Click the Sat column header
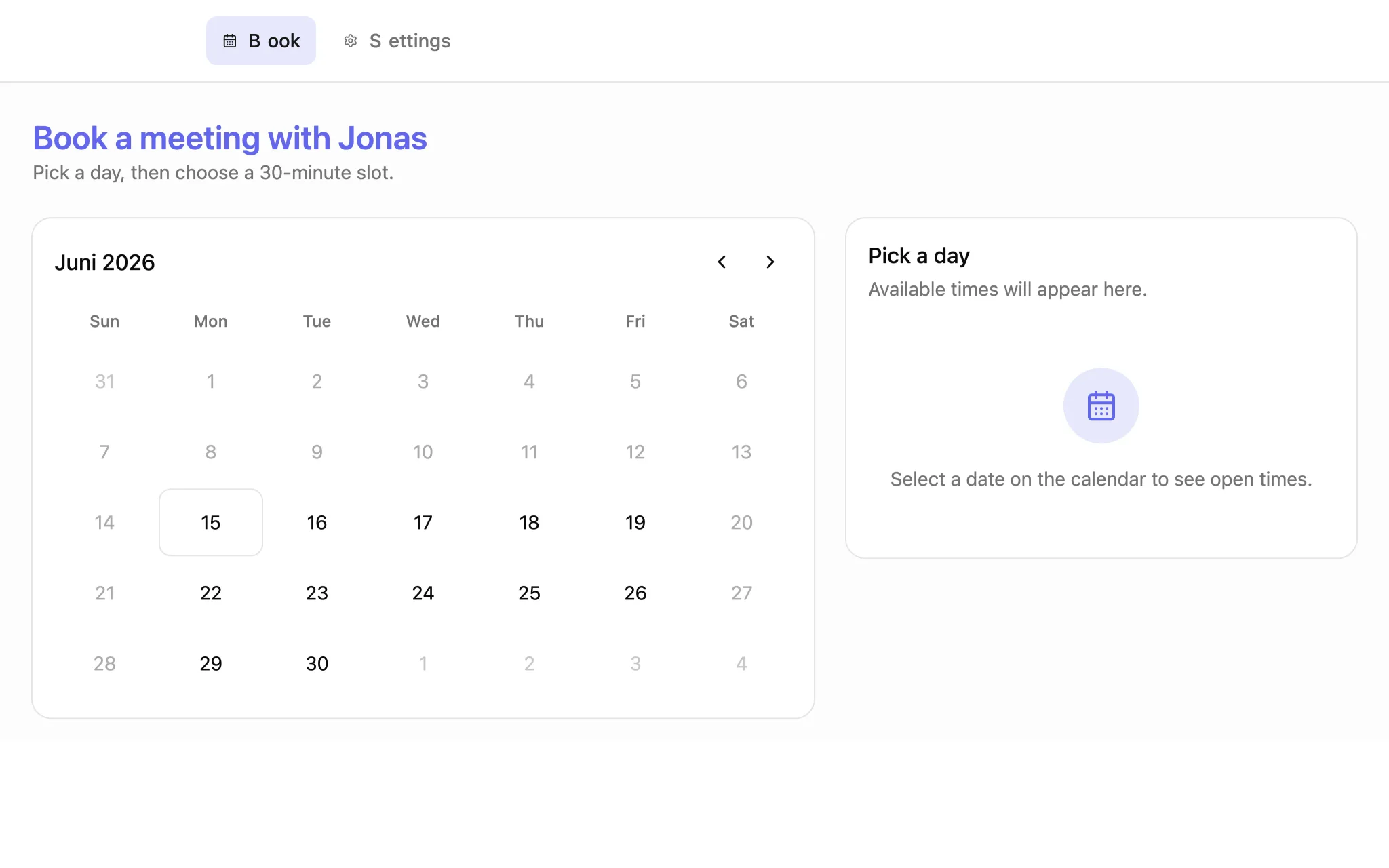1389x868 pixels. 741,321
